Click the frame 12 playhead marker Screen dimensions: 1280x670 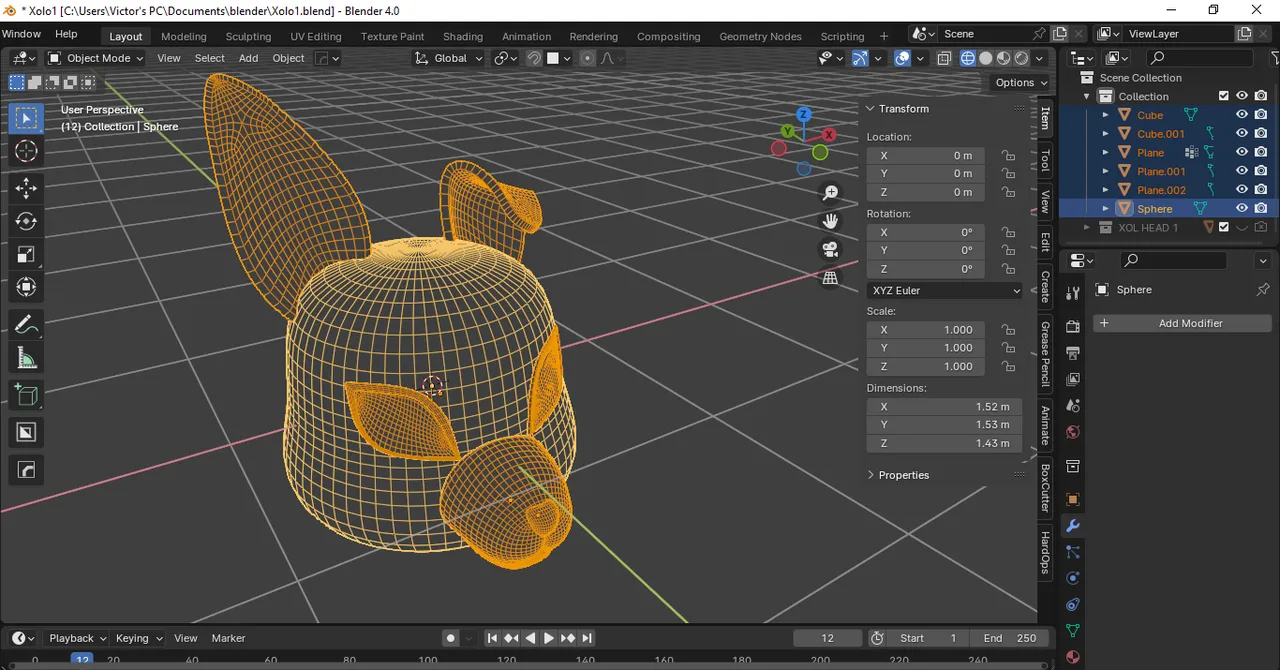pos(82,660)
